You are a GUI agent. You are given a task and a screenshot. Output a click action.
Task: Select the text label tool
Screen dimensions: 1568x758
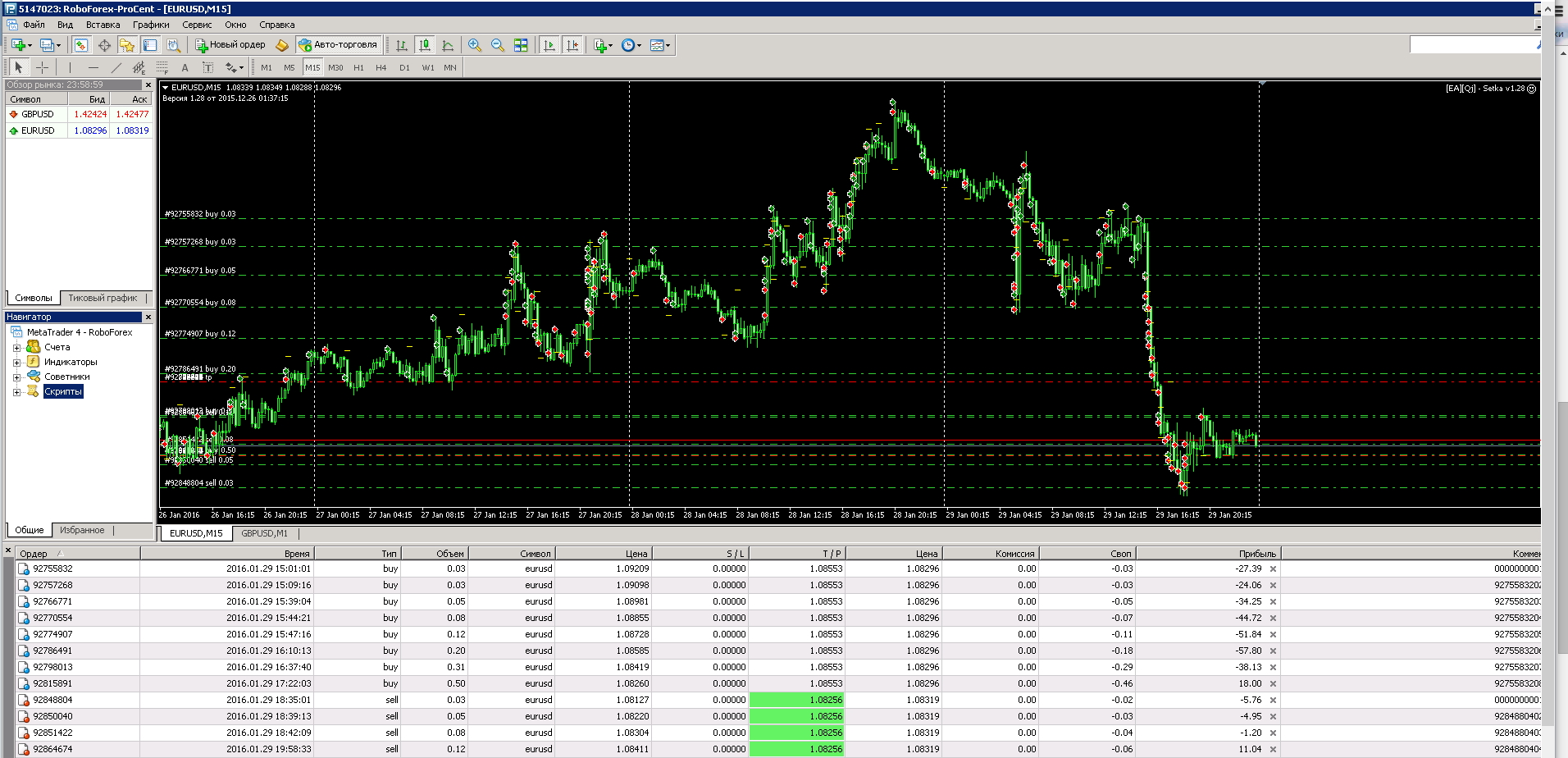208,67
